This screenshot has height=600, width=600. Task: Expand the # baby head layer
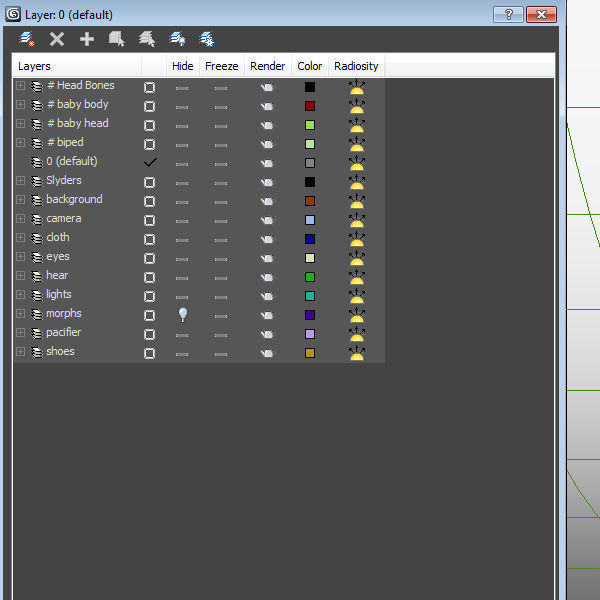[20, 124]
